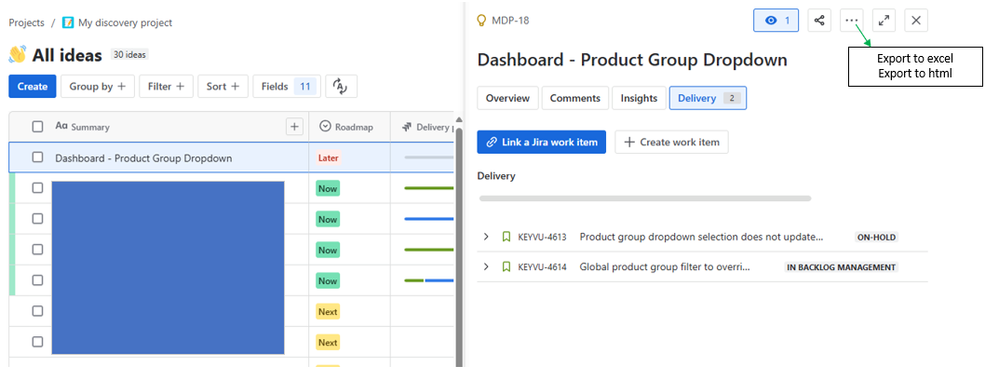Expand the KEYVU-4613 work item chevron

pos(486,237)
